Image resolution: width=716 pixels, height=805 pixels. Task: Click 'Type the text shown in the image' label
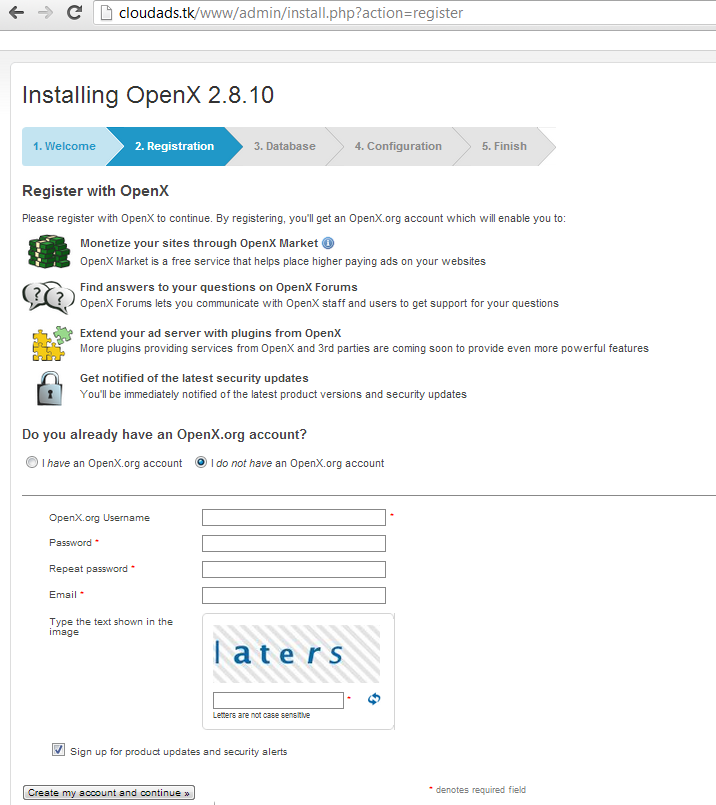111,626
